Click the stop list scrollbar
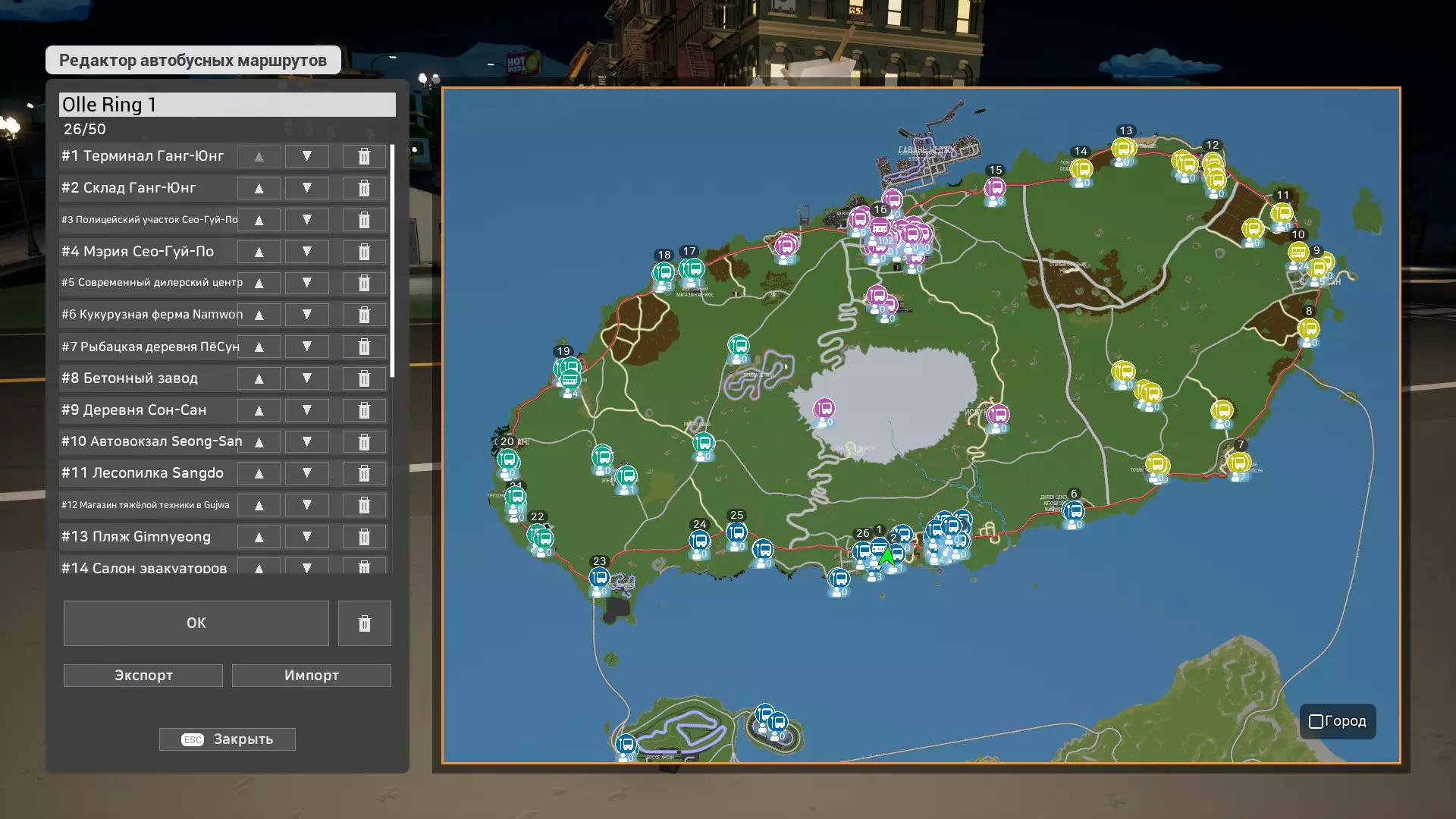Image resolution: width=1456 pixels, height=819 pixels. coord(392,262)
